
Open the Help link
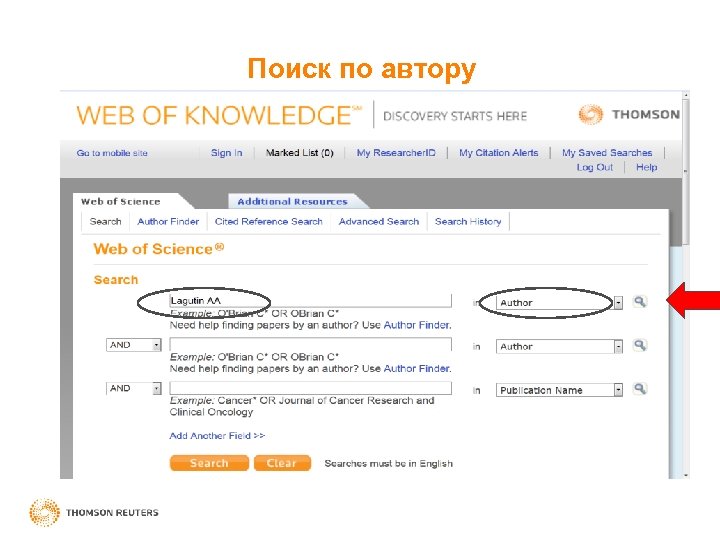click(x=647, y=167)
